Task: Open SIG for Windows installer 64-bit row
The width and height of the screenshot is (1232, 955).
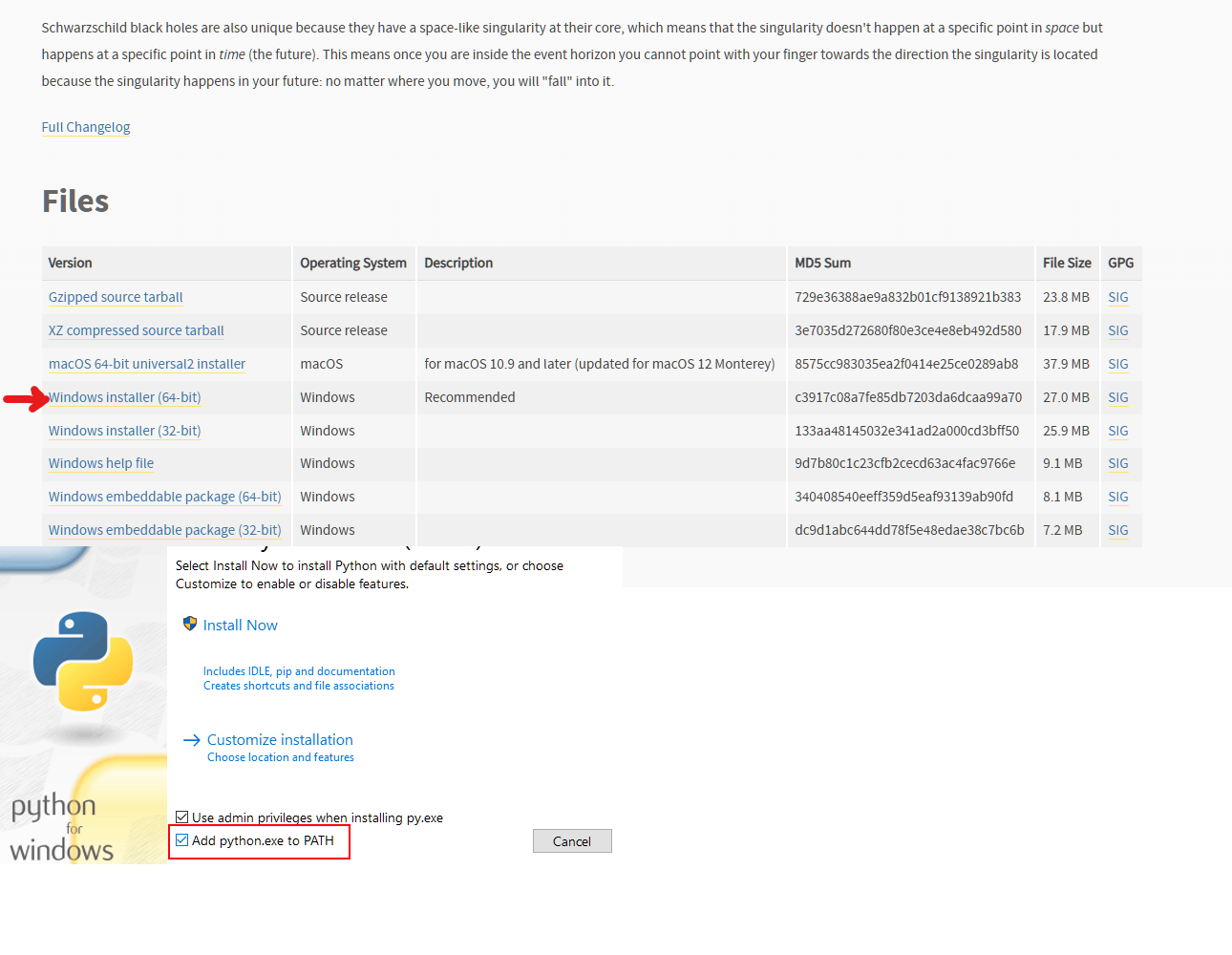Action: click(1118, 397)
